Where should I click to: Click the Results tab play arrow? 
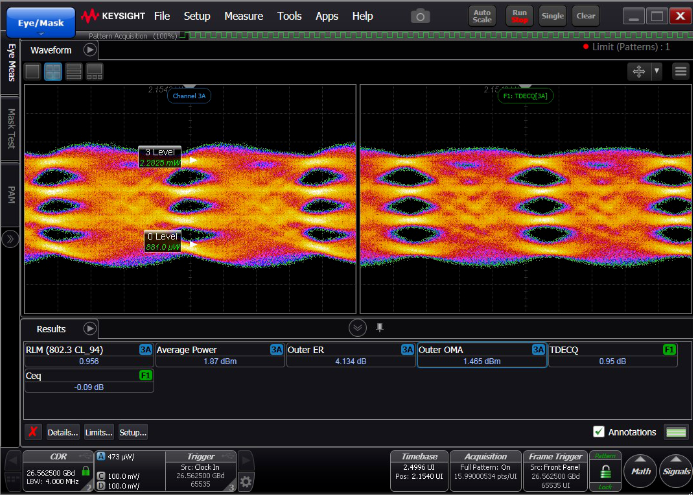tap(90, 329)
